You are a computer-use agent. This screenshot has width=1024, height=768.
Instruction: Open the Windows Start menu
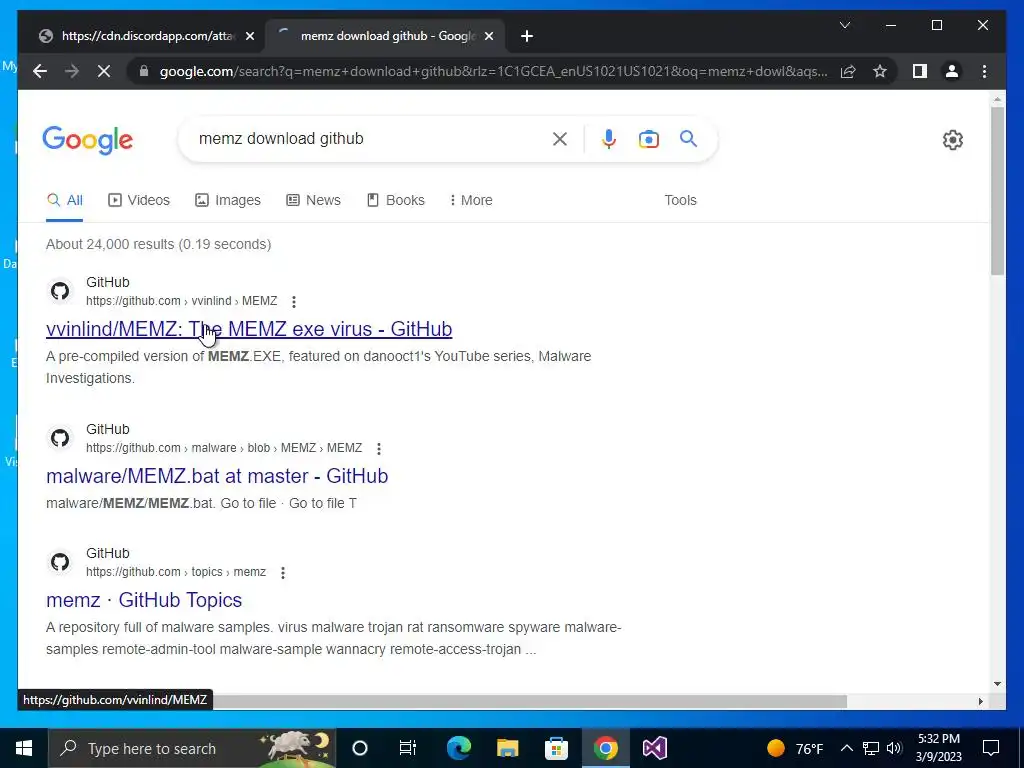24,748
